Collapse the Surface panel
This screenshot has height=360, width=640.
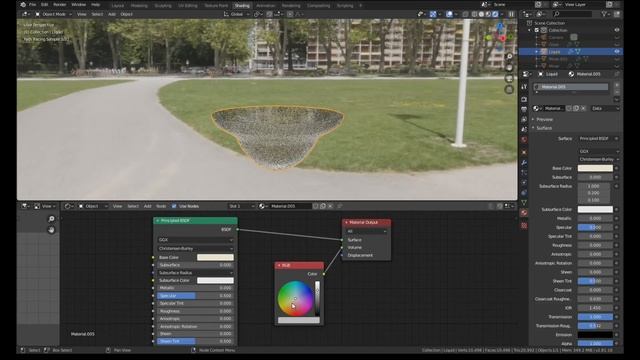pyautogui.click(x=544, y=128)
